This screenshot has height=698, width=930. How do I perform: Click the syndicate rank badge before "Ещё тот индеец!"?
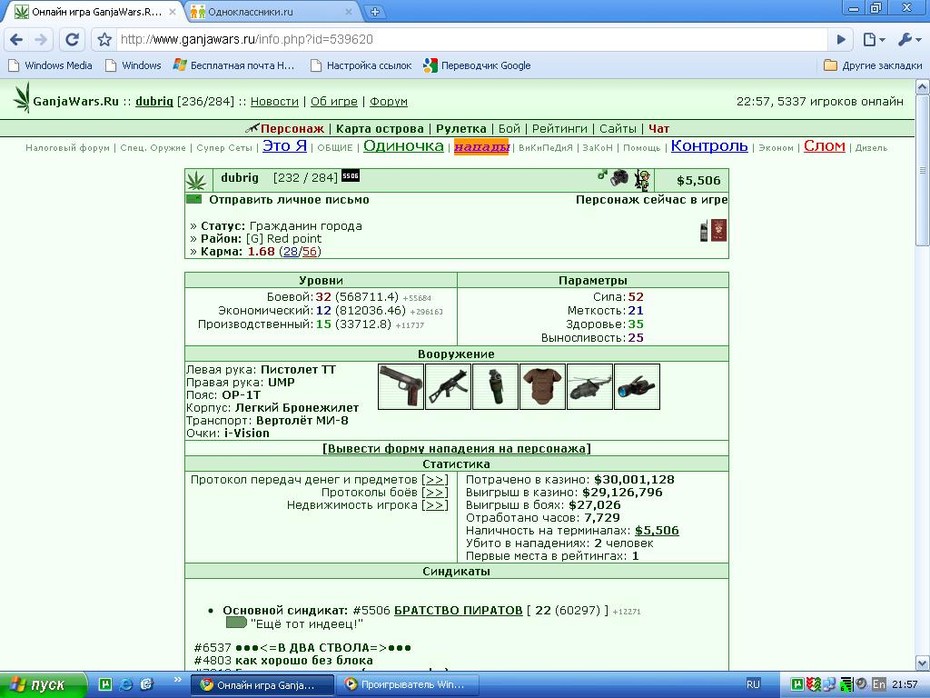236,623
